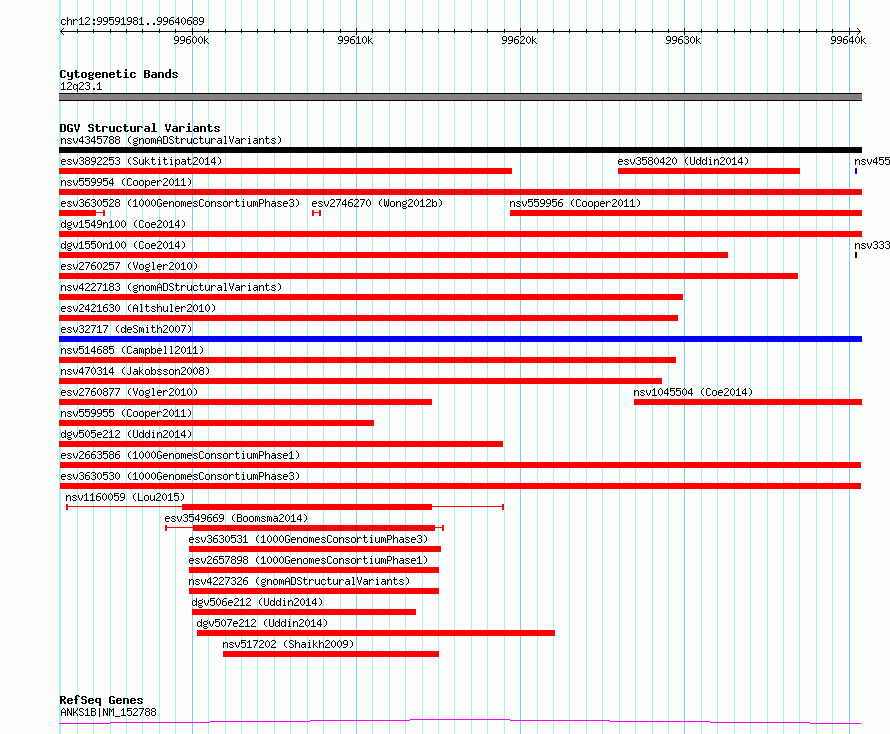Select the esv3630531 1000GenomesConsortiumPhase3 label
Screen dimensions: 890x734
[308, 539]
